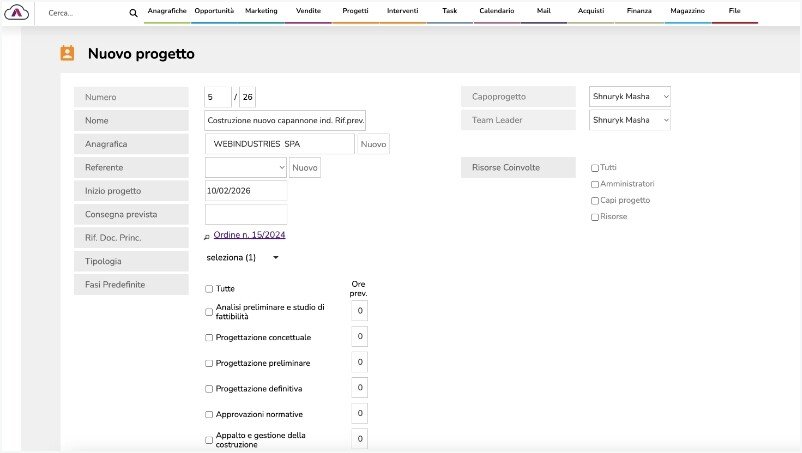The height and width of the screenshot is (453, 802).
Task: Expand the Tipologia seleziona (1) dropdown
Action: click(241, 257)
